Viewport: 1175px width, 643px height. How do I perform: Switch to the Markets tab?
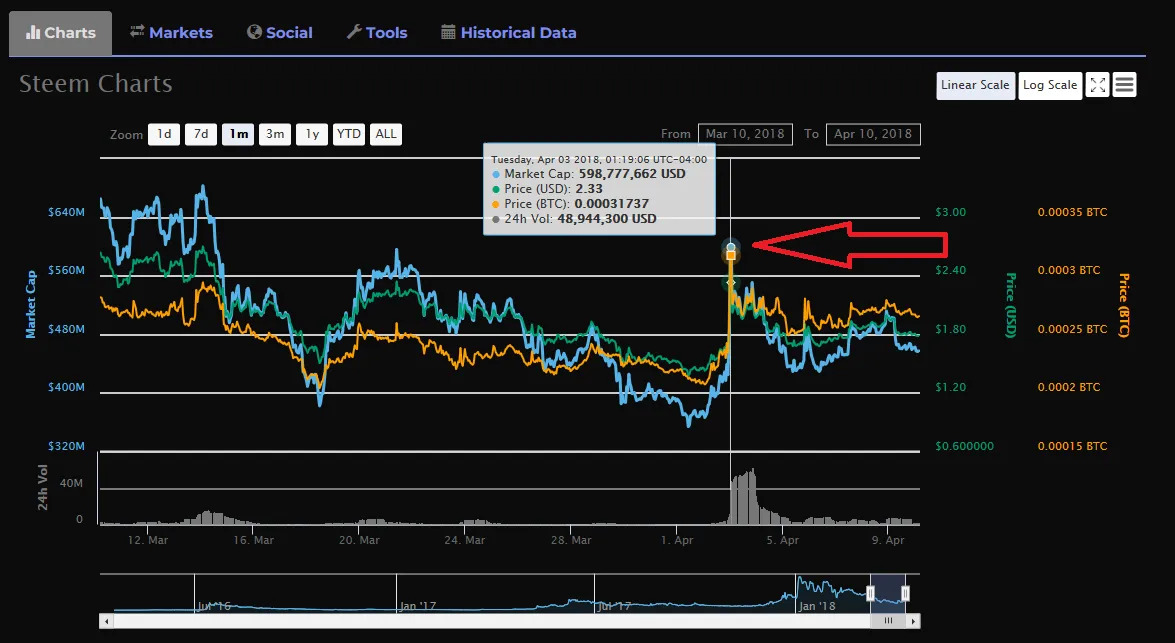tap(171, 33)
